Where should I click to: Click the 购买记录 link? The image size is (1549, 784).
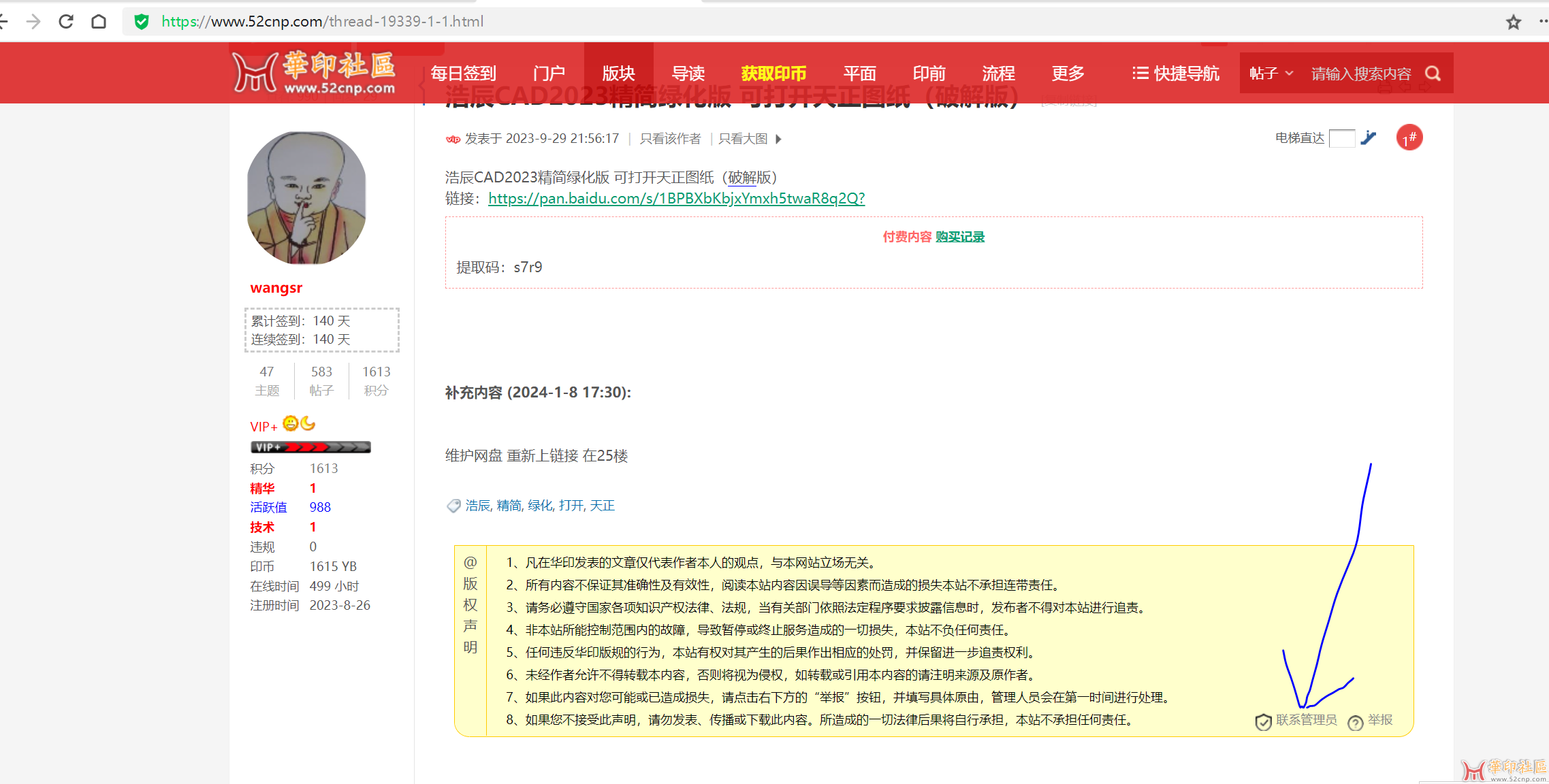pos(959,237)
